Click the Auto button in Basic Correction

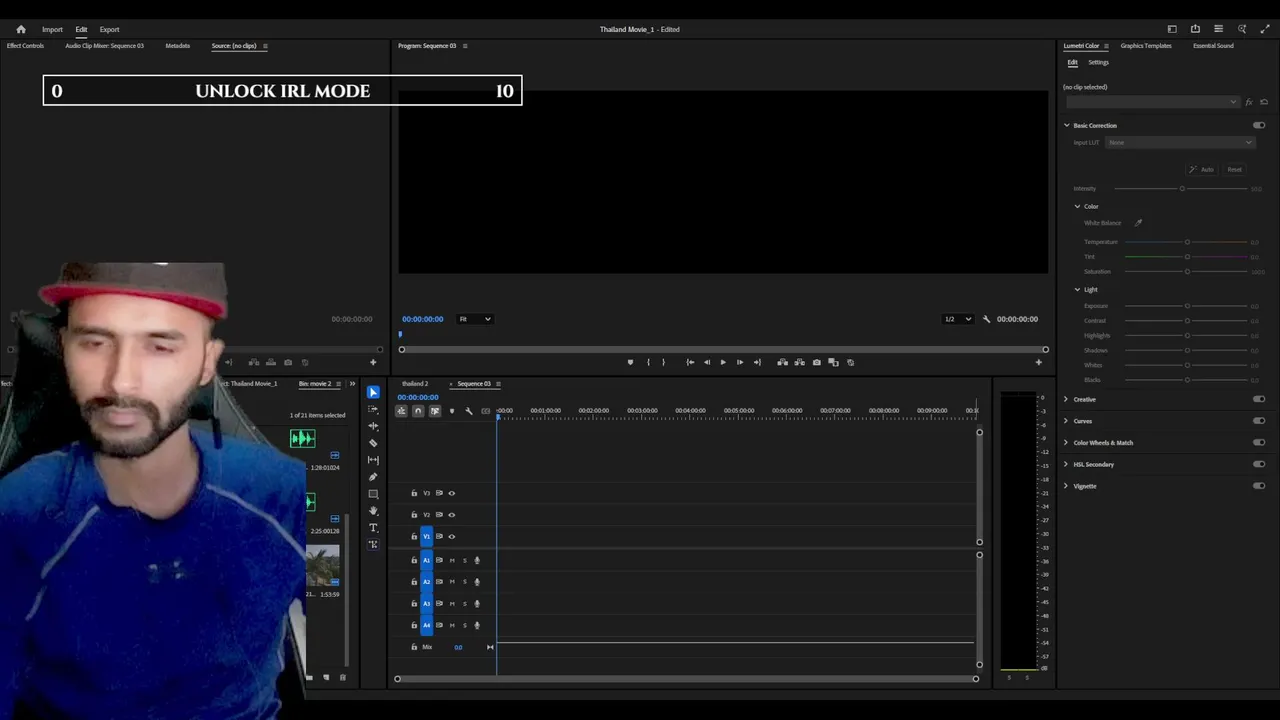click(x=1201, y=170)
